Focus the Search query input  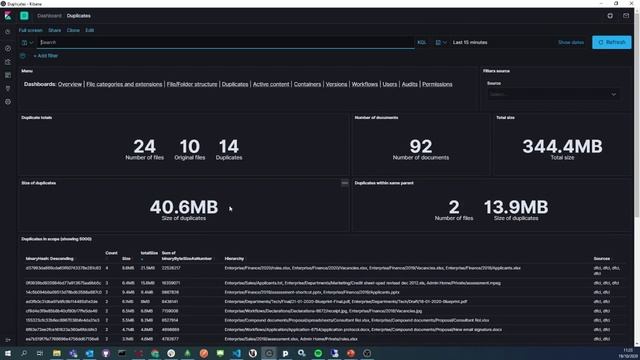226,42
